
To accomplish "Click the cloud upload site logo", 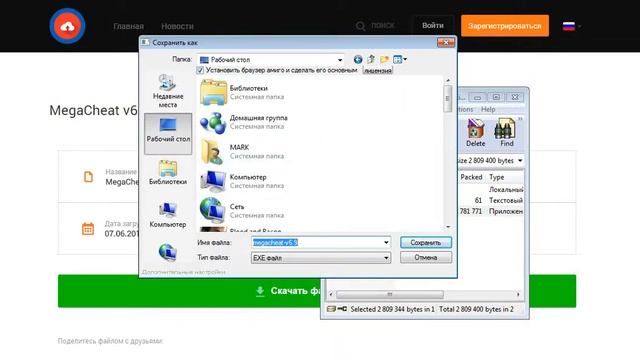I will (67, 26).
